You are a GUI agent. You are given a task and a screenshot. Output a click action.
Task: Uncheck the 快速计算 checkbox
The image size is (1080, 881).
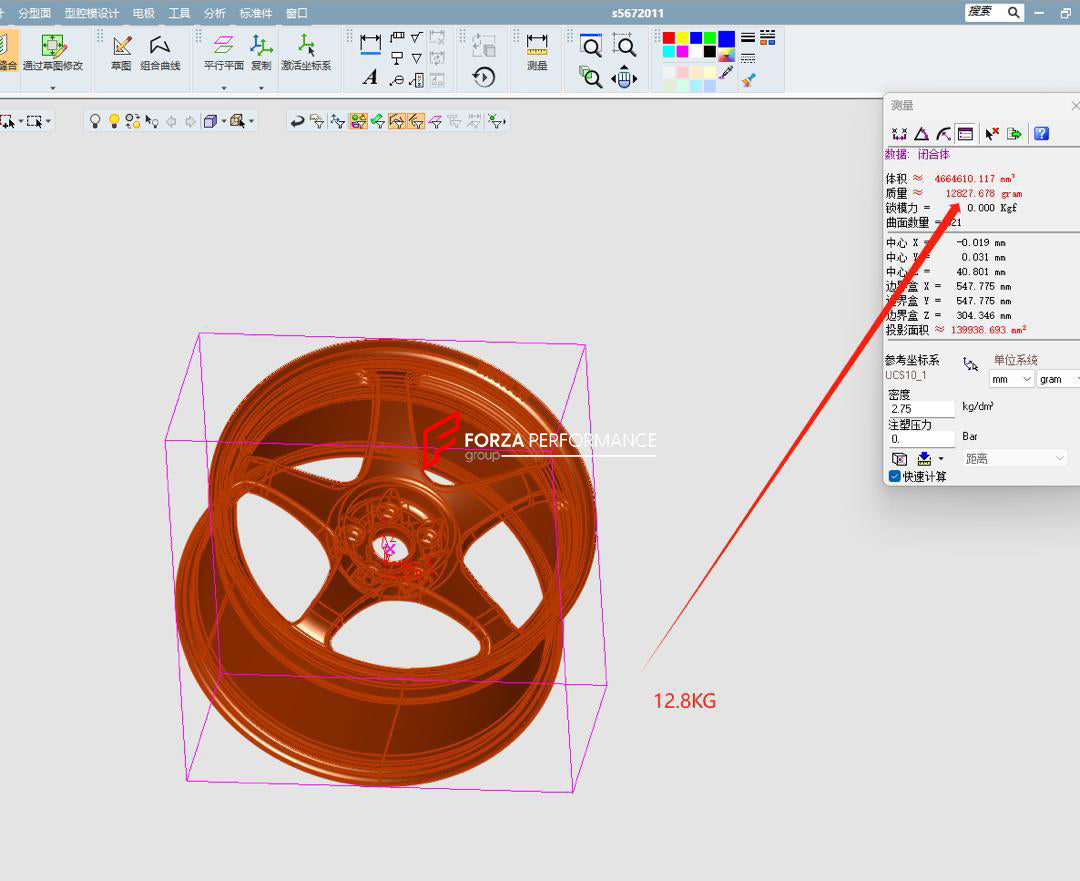tap(895, 477)
